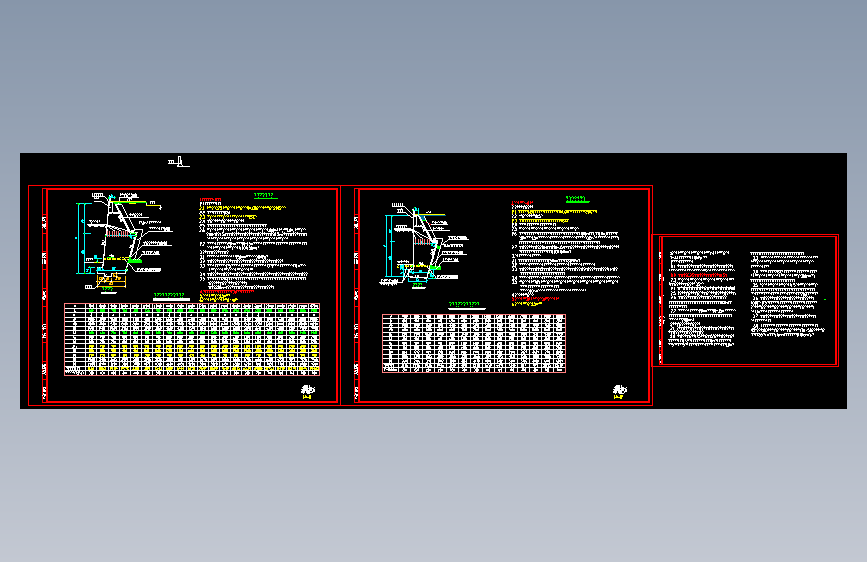Select the large data table in left sheet

pyautogui.click(x=192, y=339)
